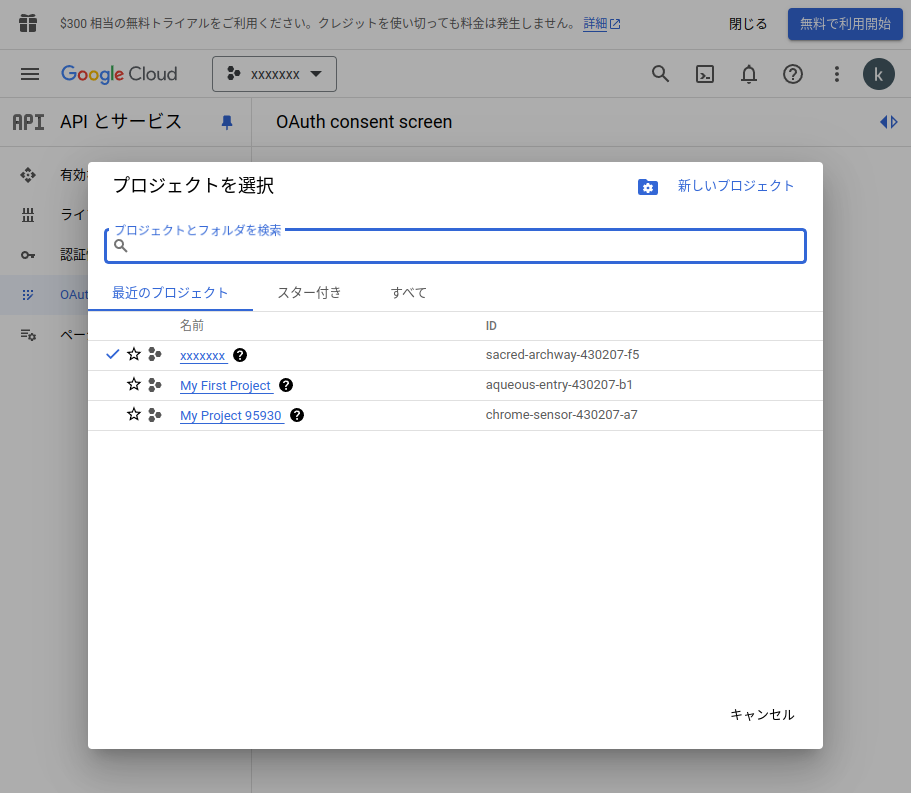Open the My First Project link
This screenshot has width=911, height=793.
point(225,386)
